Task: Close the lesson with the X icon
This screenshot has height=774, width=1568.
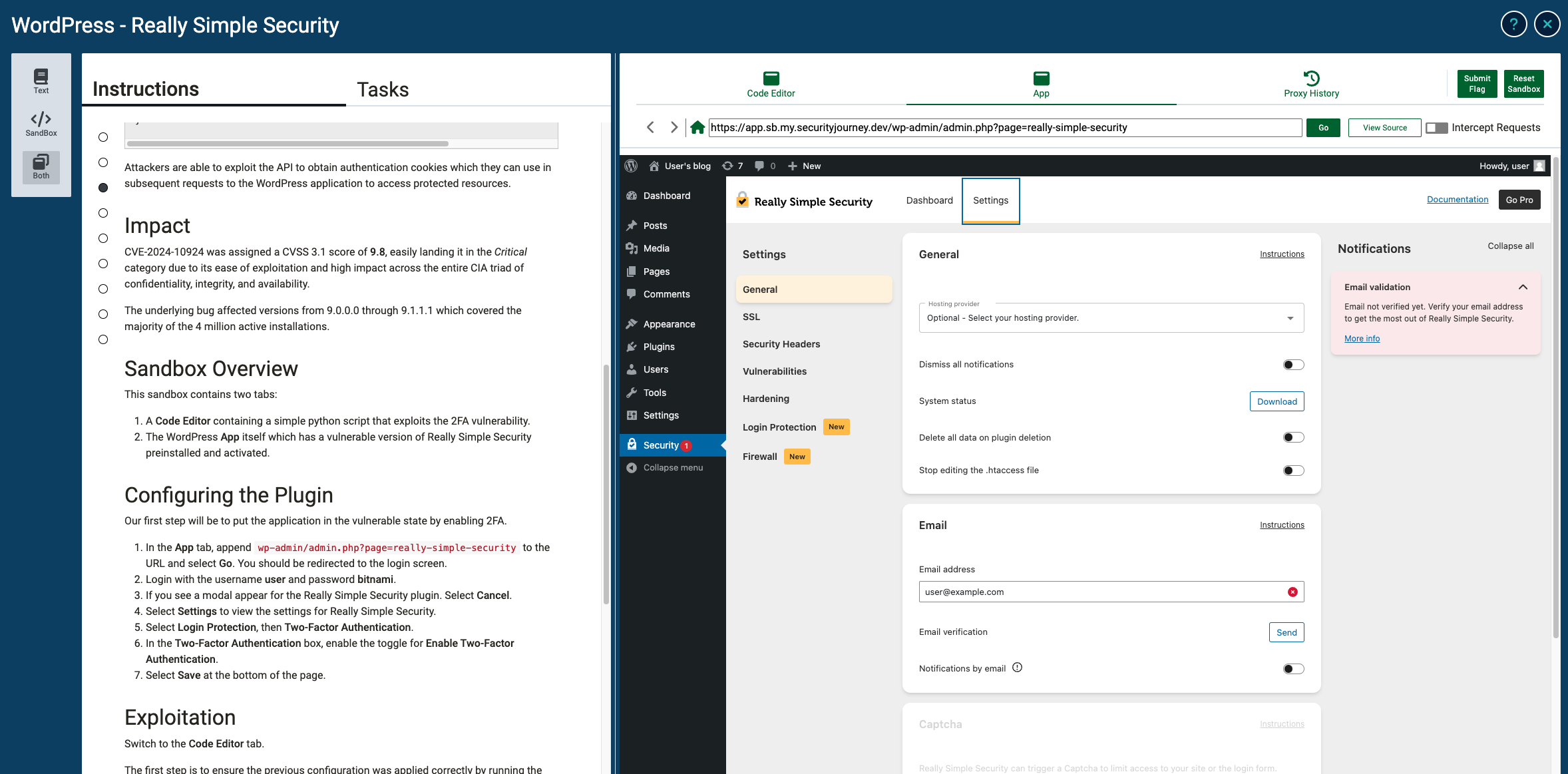Action: pyautogui.click(x=1547, y=25)
